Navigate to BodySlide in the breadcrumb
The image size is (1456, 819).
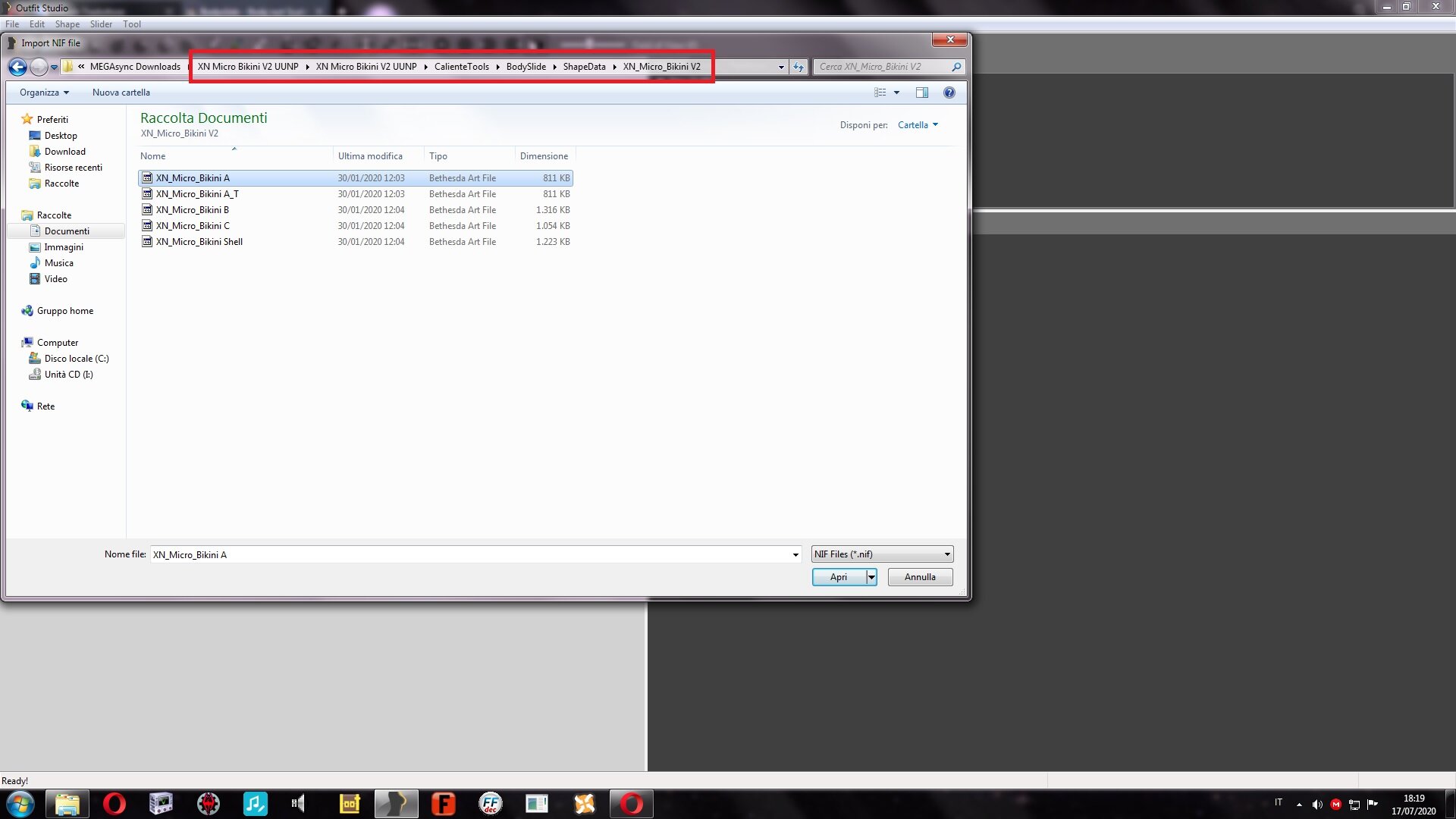pos(526,67)
